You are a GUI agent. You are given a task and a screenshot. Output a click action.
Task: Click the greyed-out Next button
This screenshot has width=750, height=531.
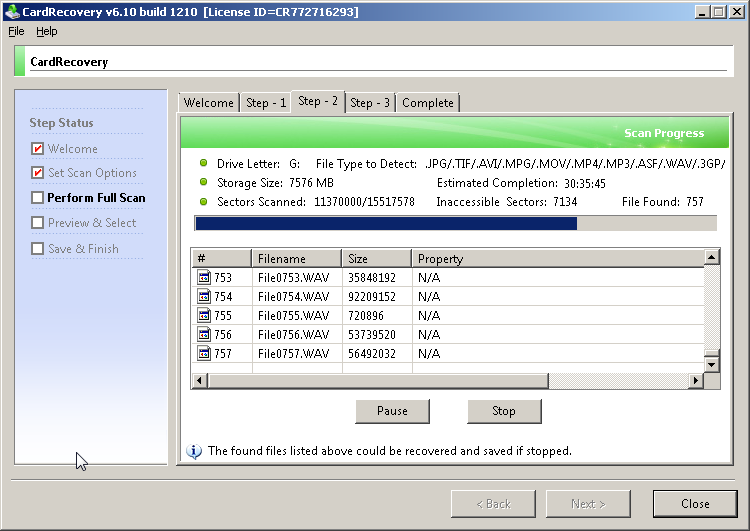(x=588, y=504)
